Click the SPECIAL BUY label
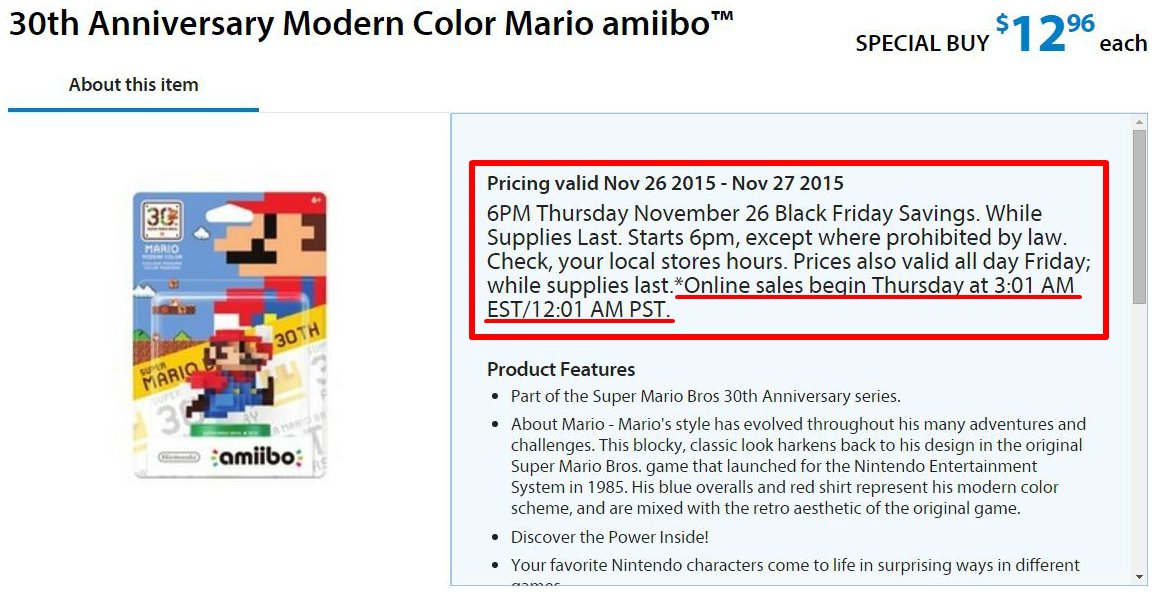Screen dimensions: 1168x604 [922, 43]
